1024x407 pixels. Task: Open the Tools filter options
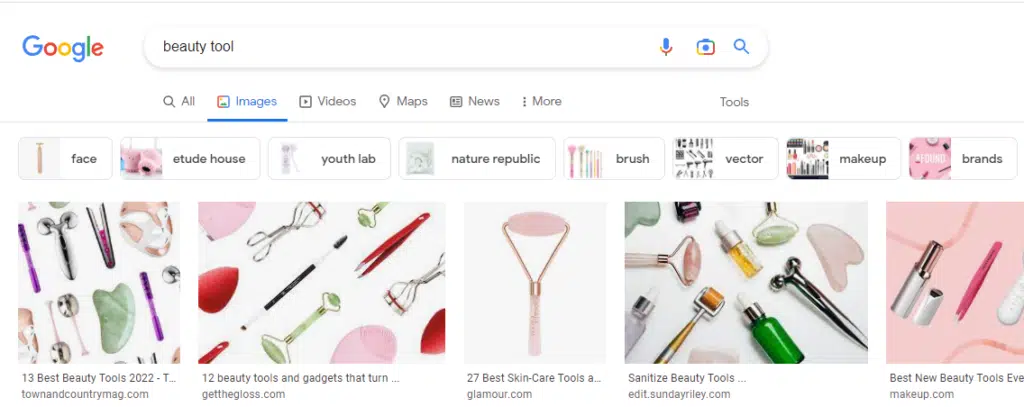point(734,102)
